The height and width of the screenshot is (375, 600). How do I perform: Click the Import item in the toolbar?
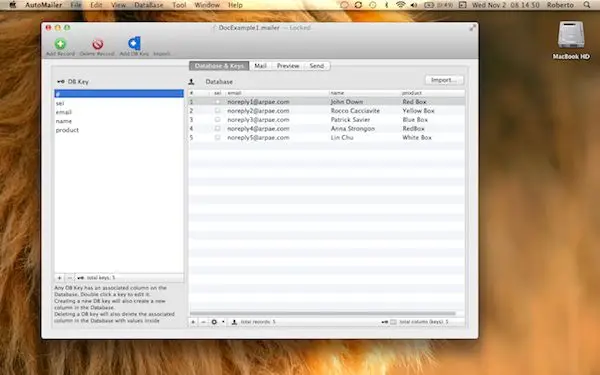click(x=161, y=54)
